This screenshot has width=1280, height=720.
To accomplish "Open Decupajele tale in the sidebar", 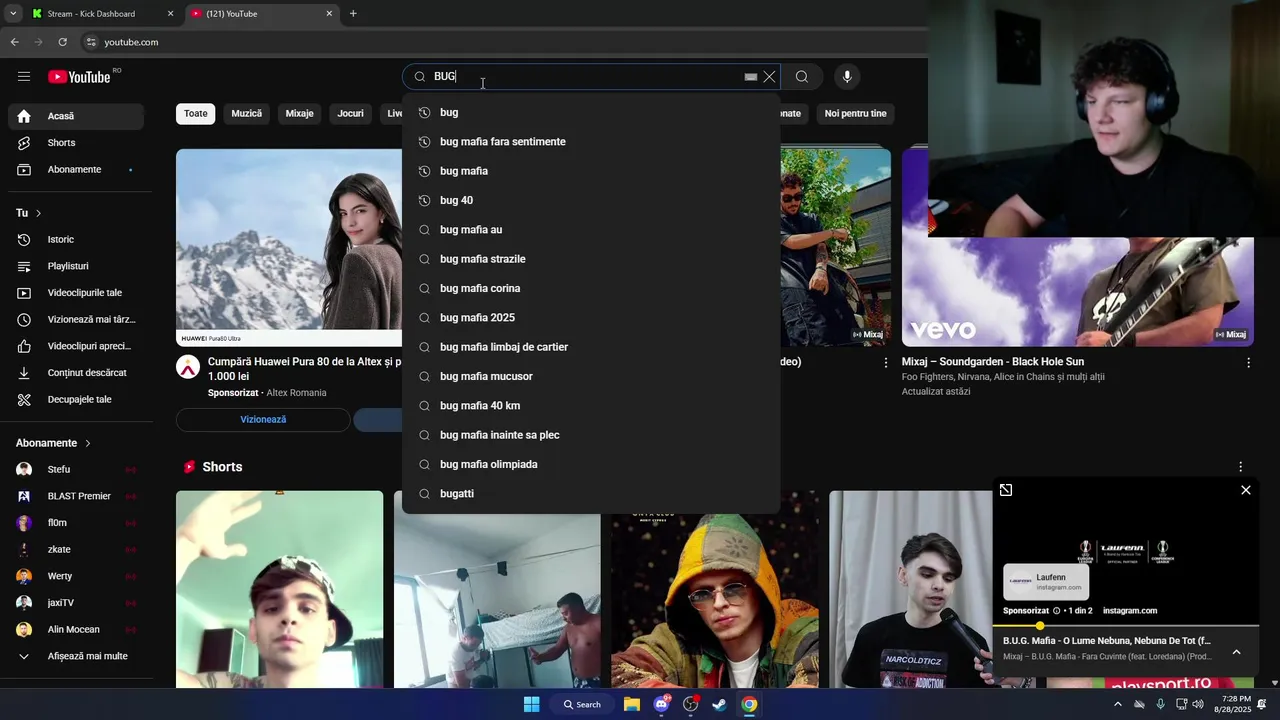I will [x=76, y=400].
